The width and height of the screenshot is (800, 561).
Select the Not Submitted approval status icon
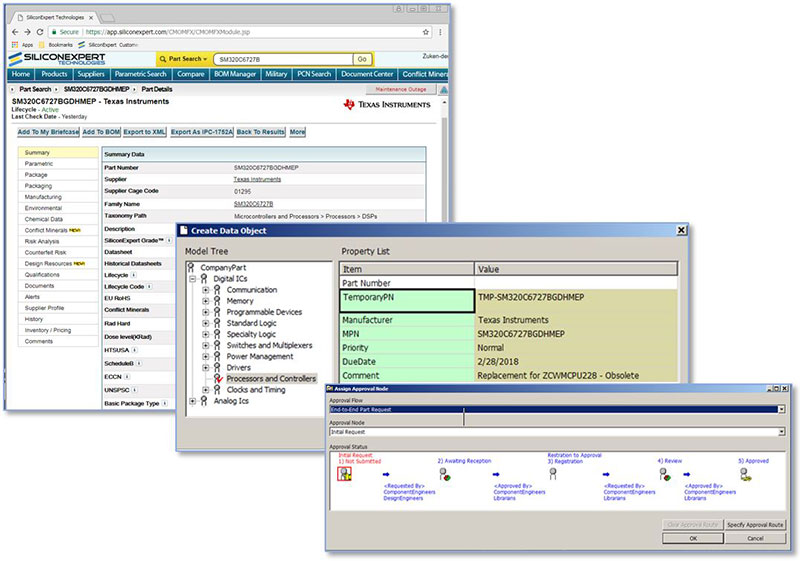pos(344,475)
